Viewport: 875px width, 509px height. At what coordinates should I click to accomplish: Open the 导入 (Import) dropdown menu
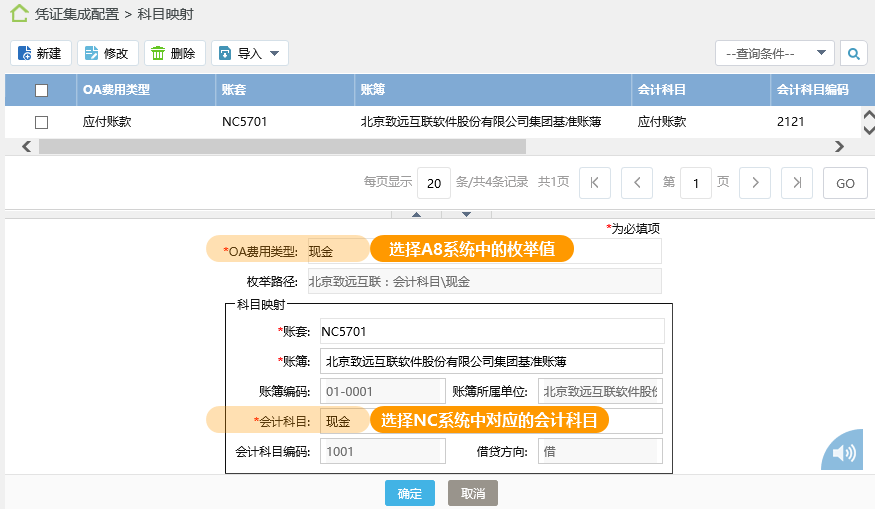pos(249,53)
